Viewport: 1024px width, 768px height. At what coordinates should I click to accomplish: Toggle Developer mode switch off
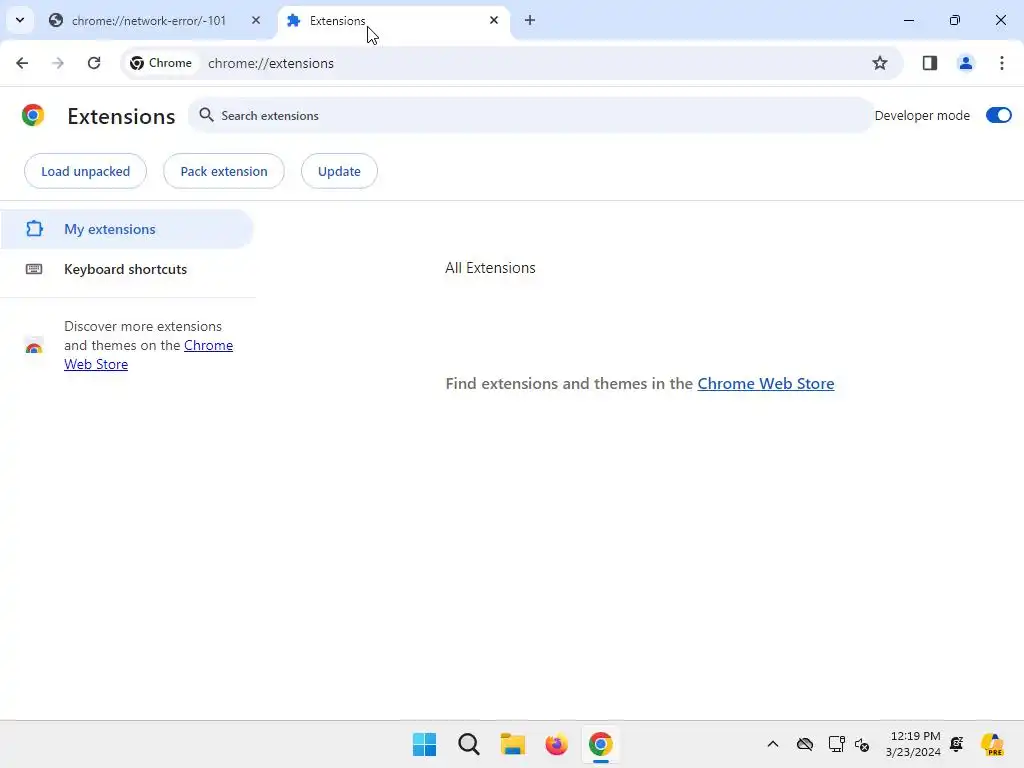(998, 116)
